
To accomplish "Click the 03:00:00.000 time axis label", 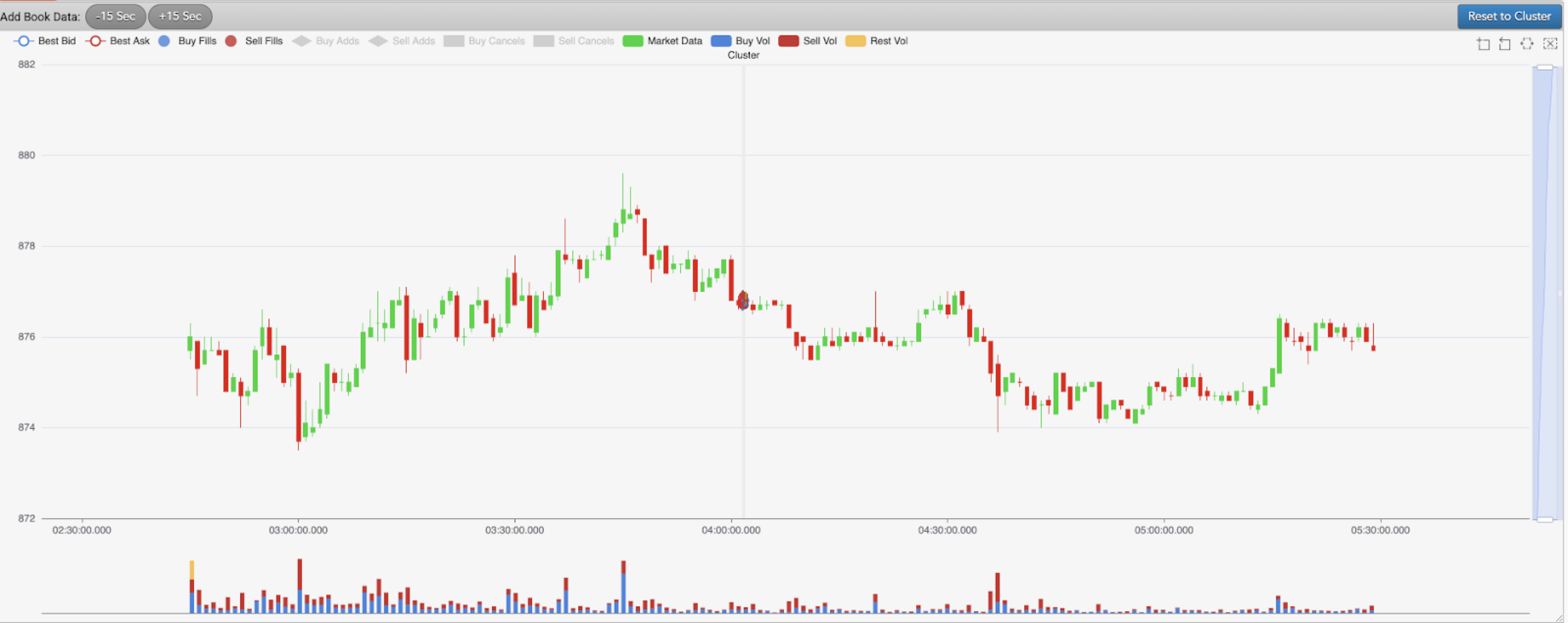I will pos(298,530).
